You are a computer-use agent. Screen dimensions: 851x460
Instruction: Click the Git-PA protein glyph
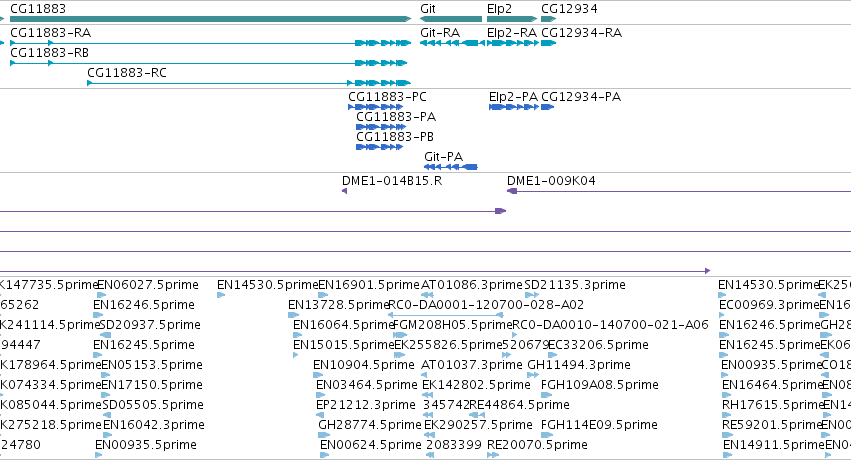pyautogui.click(x=450, y=167)
